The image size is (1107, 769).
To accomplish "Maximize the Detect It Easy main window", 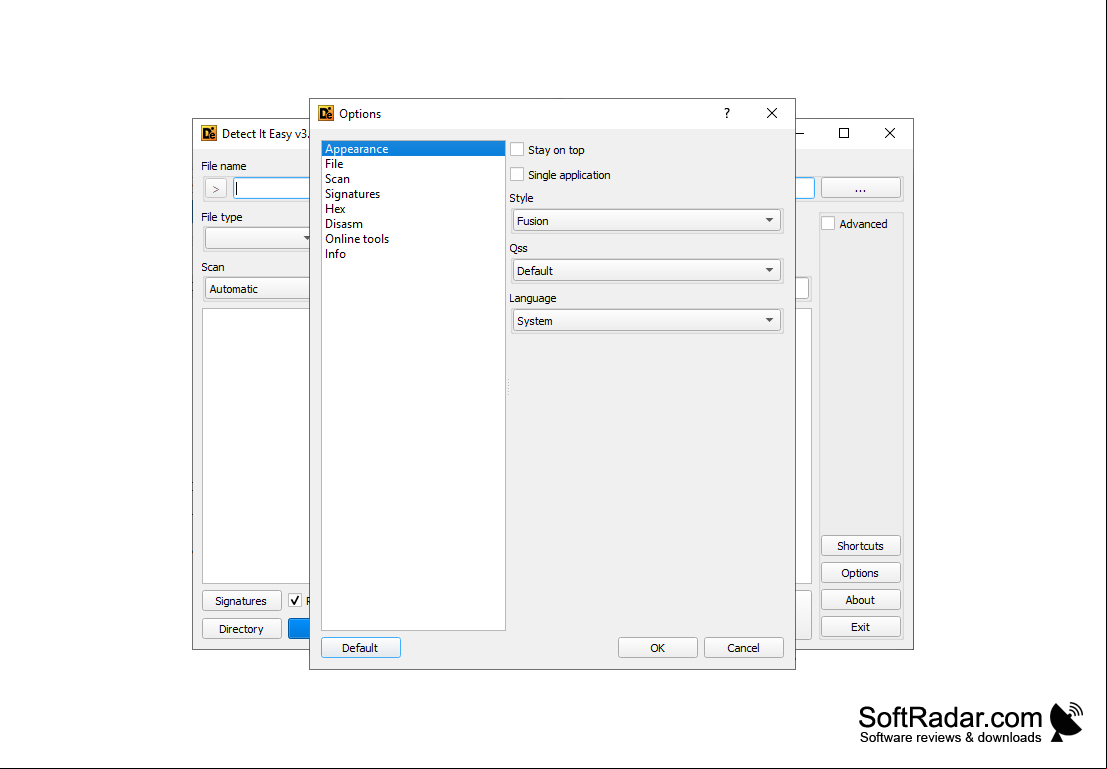I will (844, 133).
